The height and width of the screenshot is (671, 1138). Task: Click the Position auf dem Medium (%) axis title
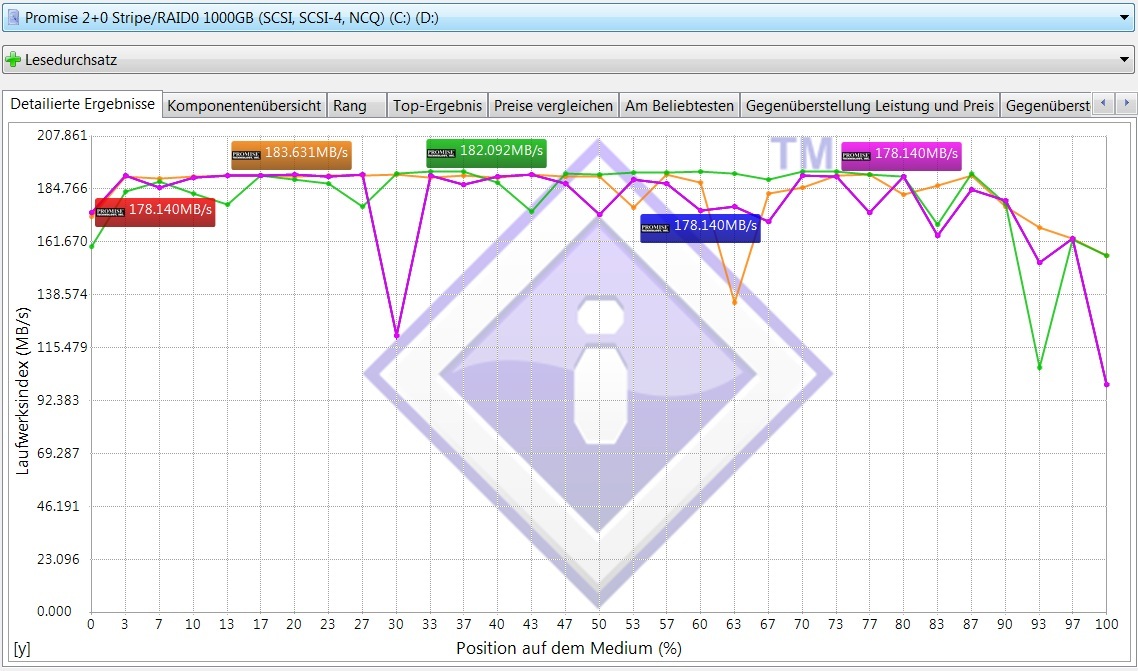click(x=568, y=648)
